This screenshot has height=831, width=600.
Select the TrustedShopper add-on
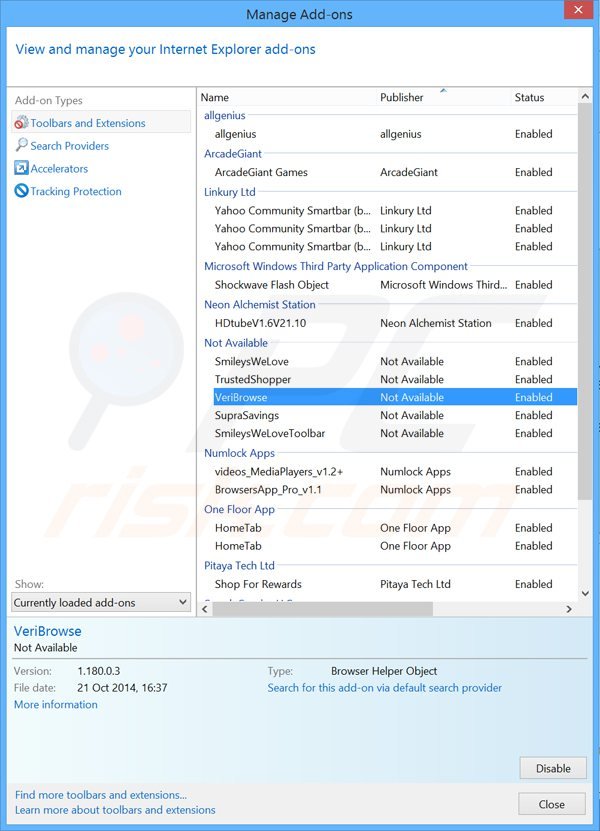click(395, 379)
